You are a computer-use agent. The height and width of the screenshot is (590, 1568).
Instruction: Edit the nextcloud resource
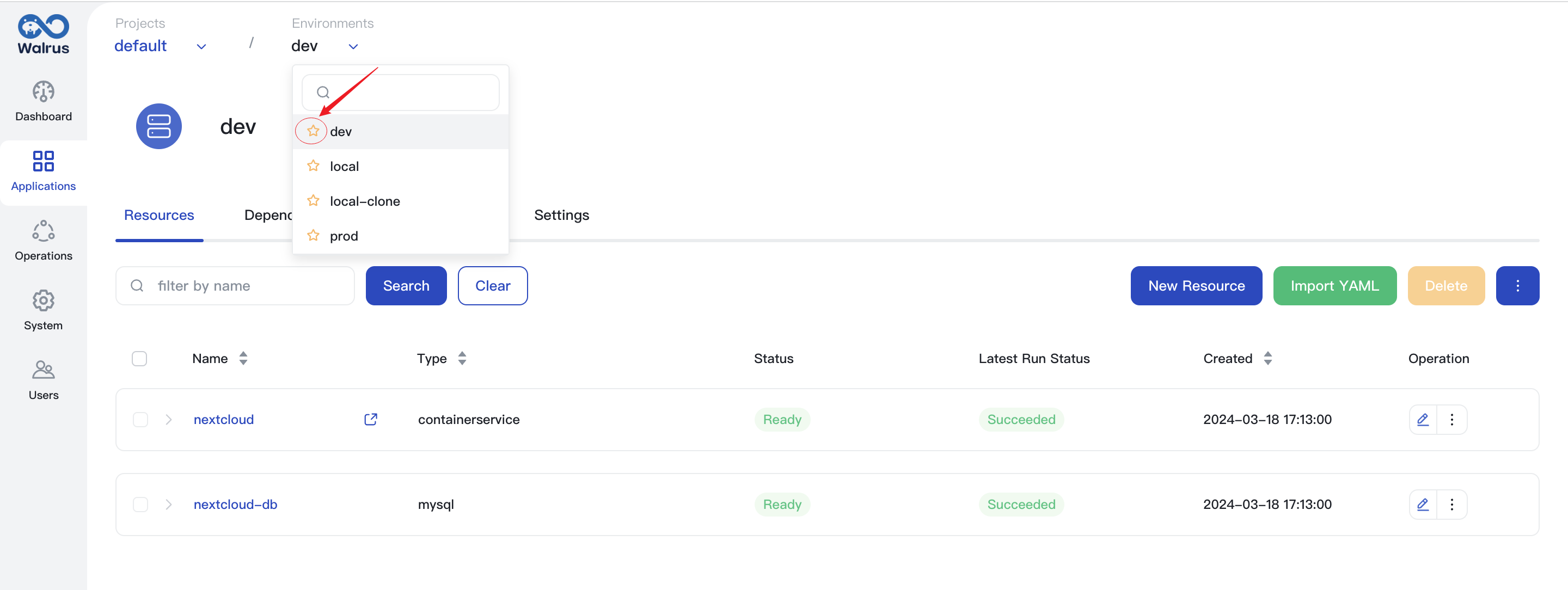tap(1423, 420)
